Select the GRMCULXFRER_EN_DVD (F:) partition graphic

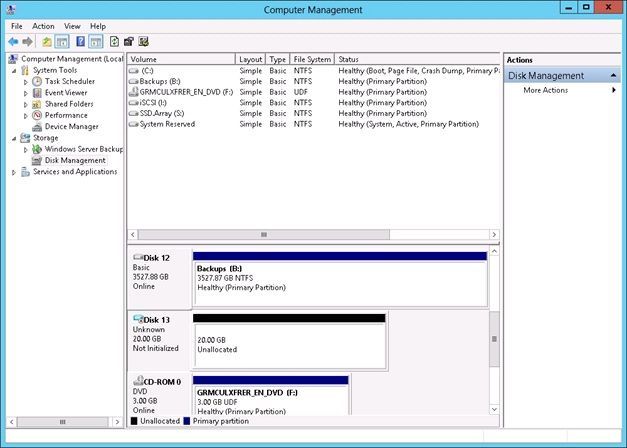pos(271,395)
